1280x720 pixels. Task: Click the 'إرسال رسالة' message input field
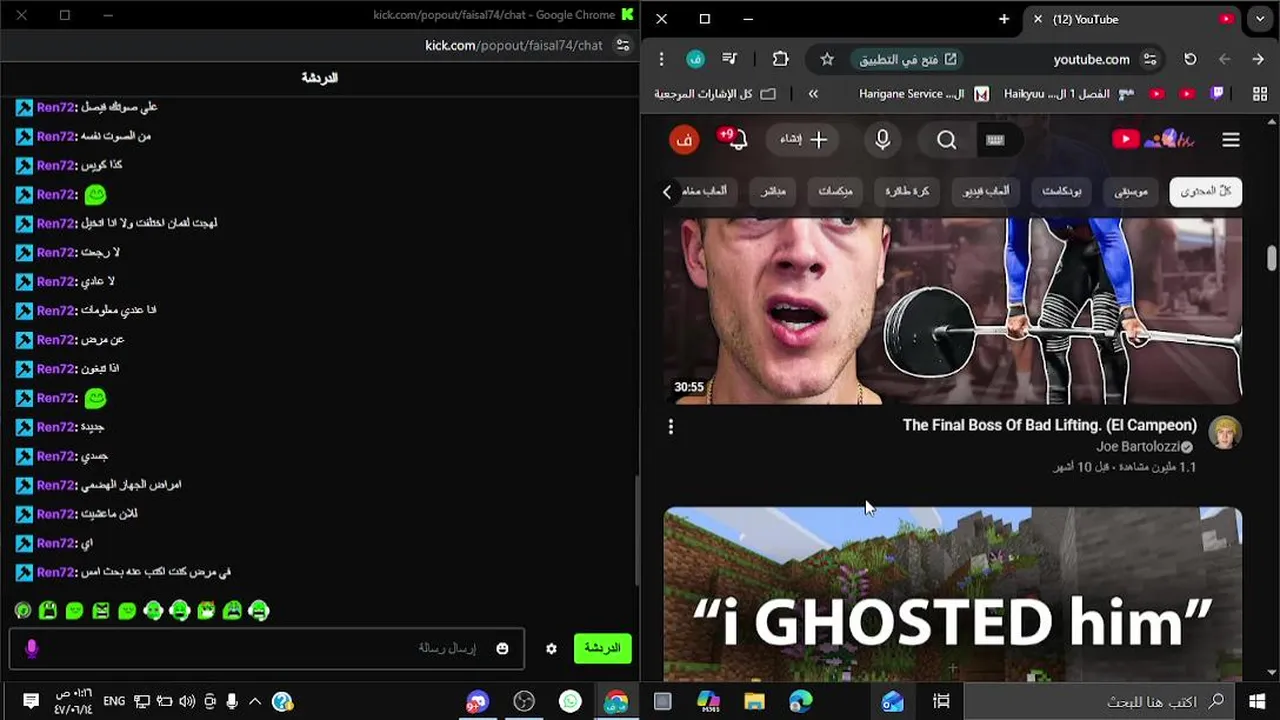pos(265,648)
